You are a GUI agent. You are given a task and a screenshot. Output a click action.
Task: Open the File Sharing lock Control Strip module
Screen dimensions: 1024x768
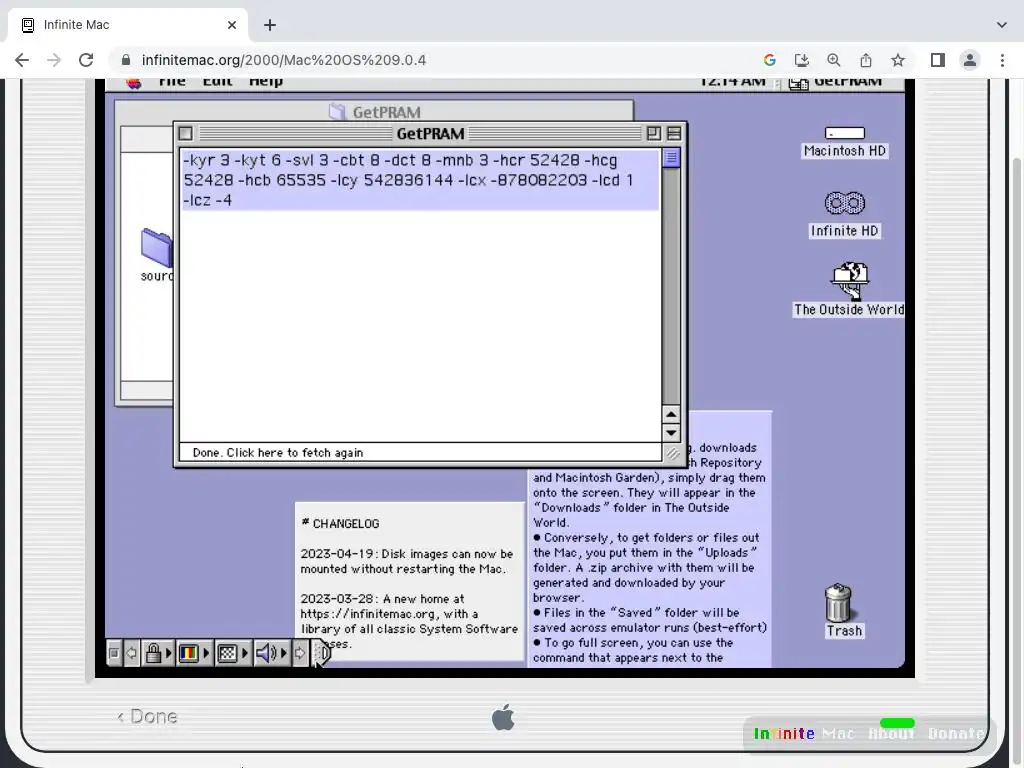[x=157, y=652]
